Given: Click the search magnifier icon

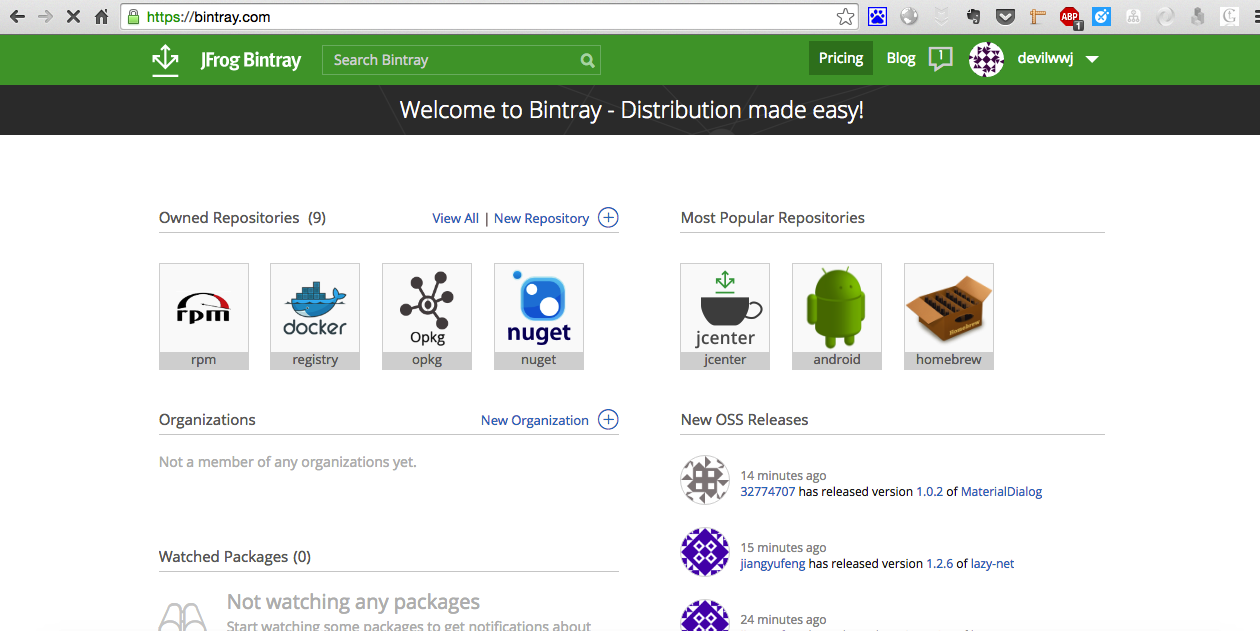Looking at the screenshot, I should click(x=587, y=60).
